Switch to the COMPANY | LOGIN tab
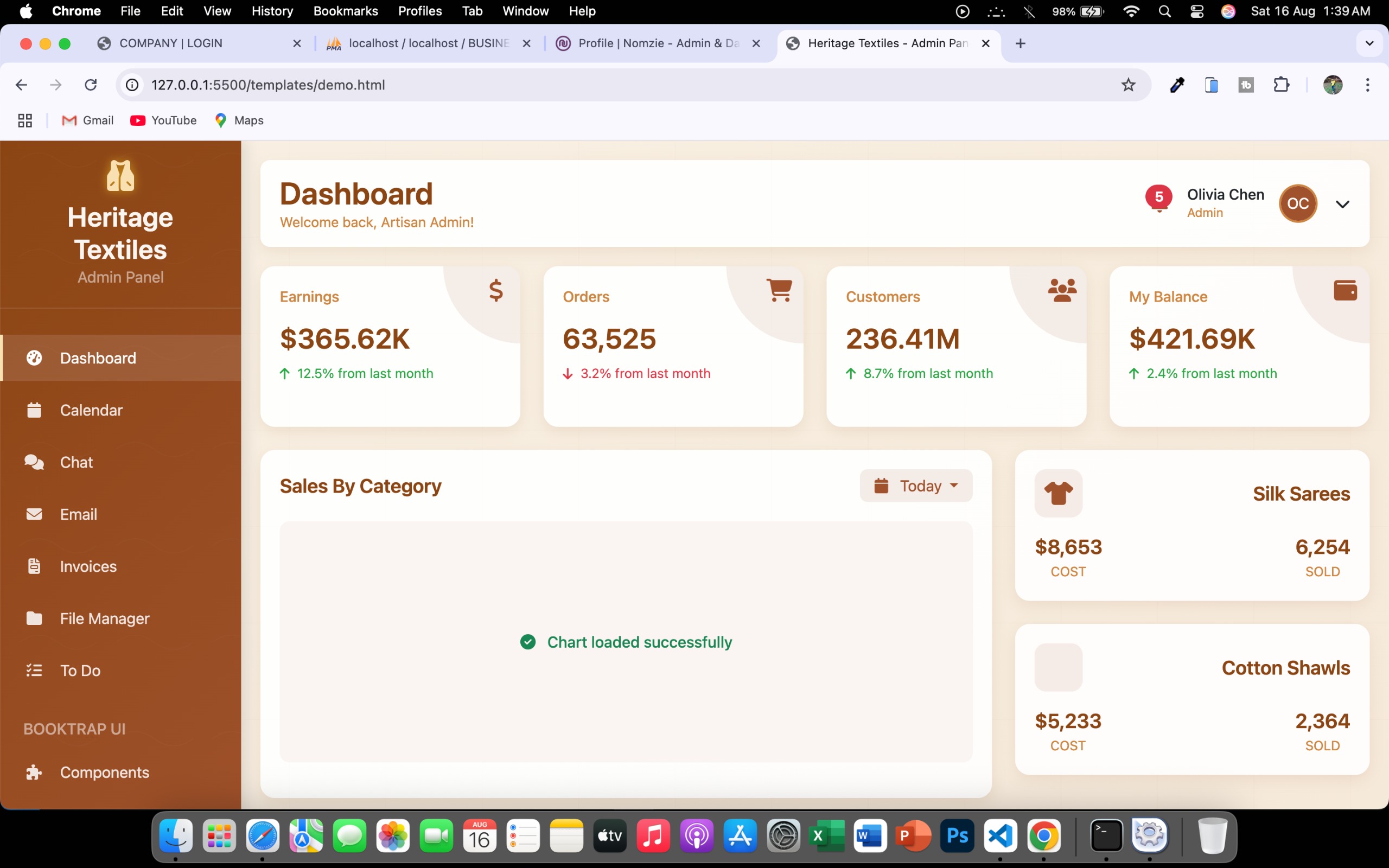 (170, 43)
